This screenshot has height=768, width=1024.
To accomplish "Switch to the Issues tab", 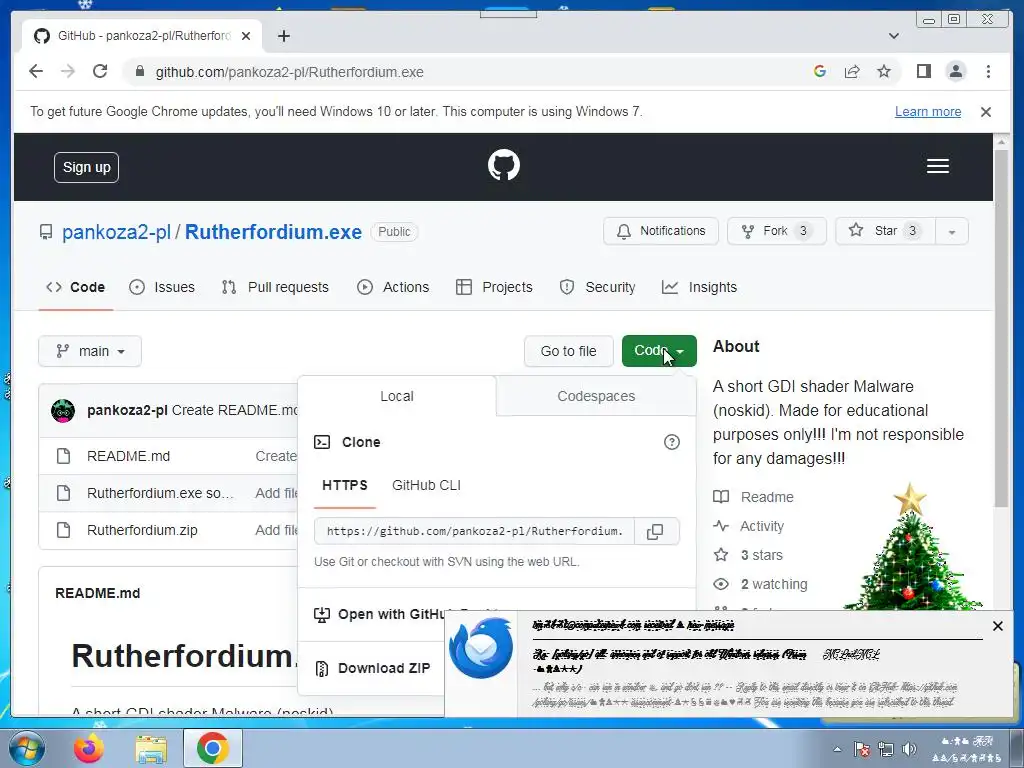I will tap(163, 287).
